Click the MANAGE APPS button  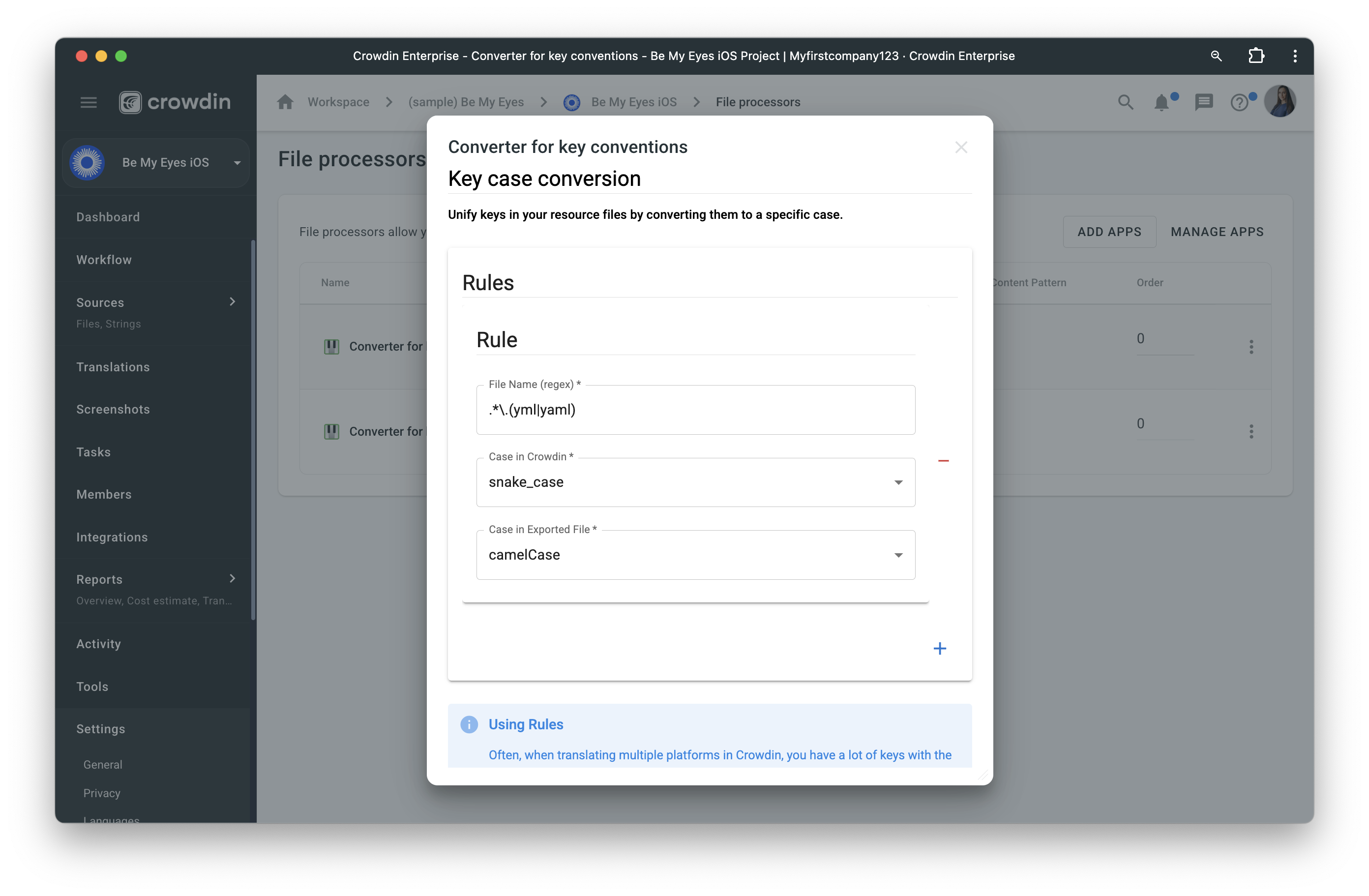pyautogui.click(x=1217, y=232)
